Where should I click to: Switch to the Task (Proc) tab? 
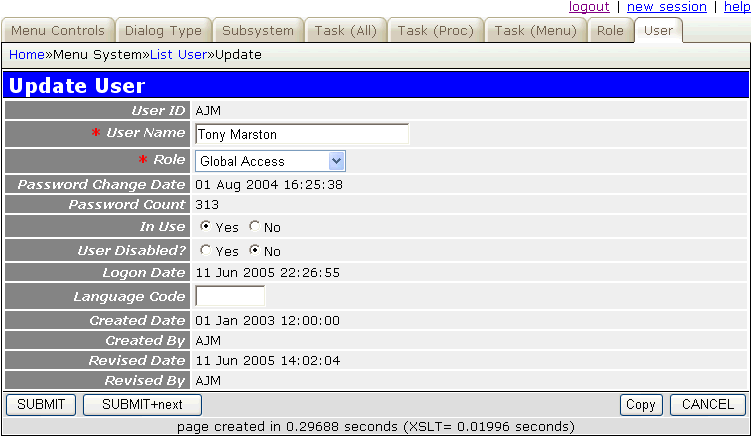coord(435,31)
